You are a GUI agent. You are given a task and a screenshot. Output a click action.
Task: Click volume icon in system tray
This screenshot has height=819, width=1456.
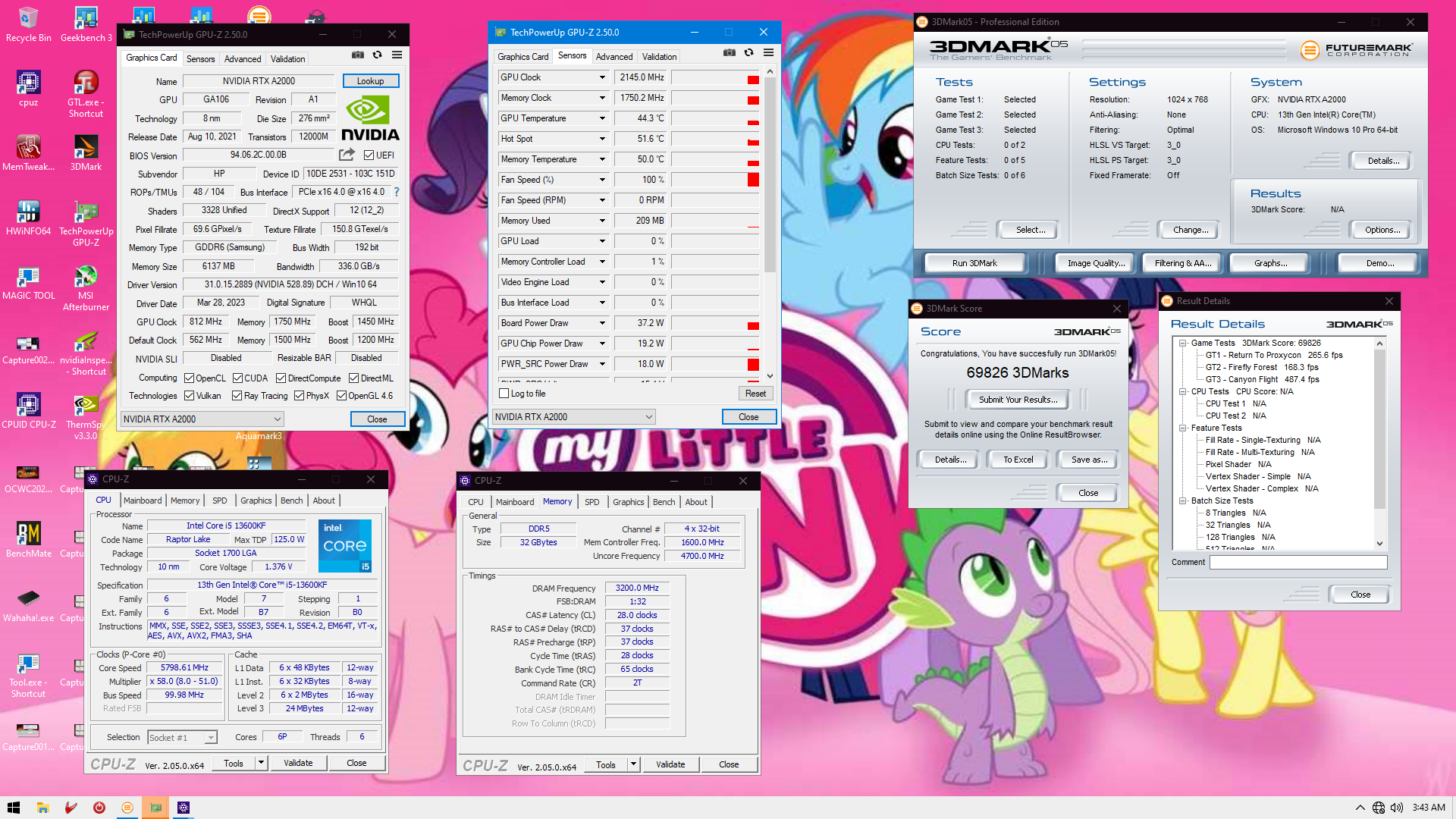pyautogui.click(x=1397, y=808)
